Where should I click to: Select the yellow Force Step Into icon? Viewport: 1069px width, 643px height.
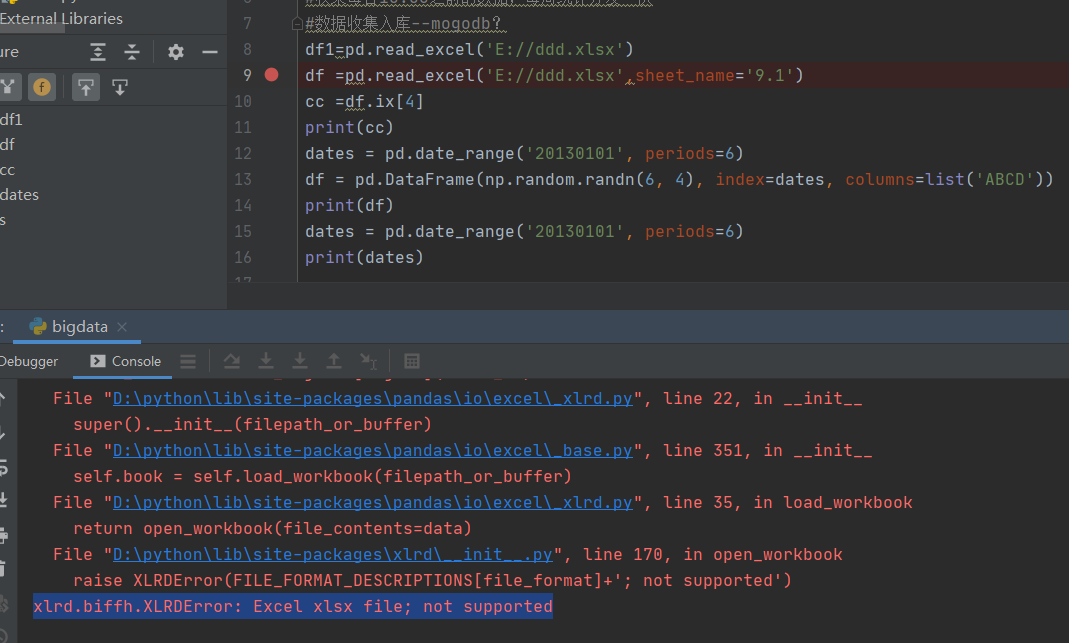tap(42, 87)
